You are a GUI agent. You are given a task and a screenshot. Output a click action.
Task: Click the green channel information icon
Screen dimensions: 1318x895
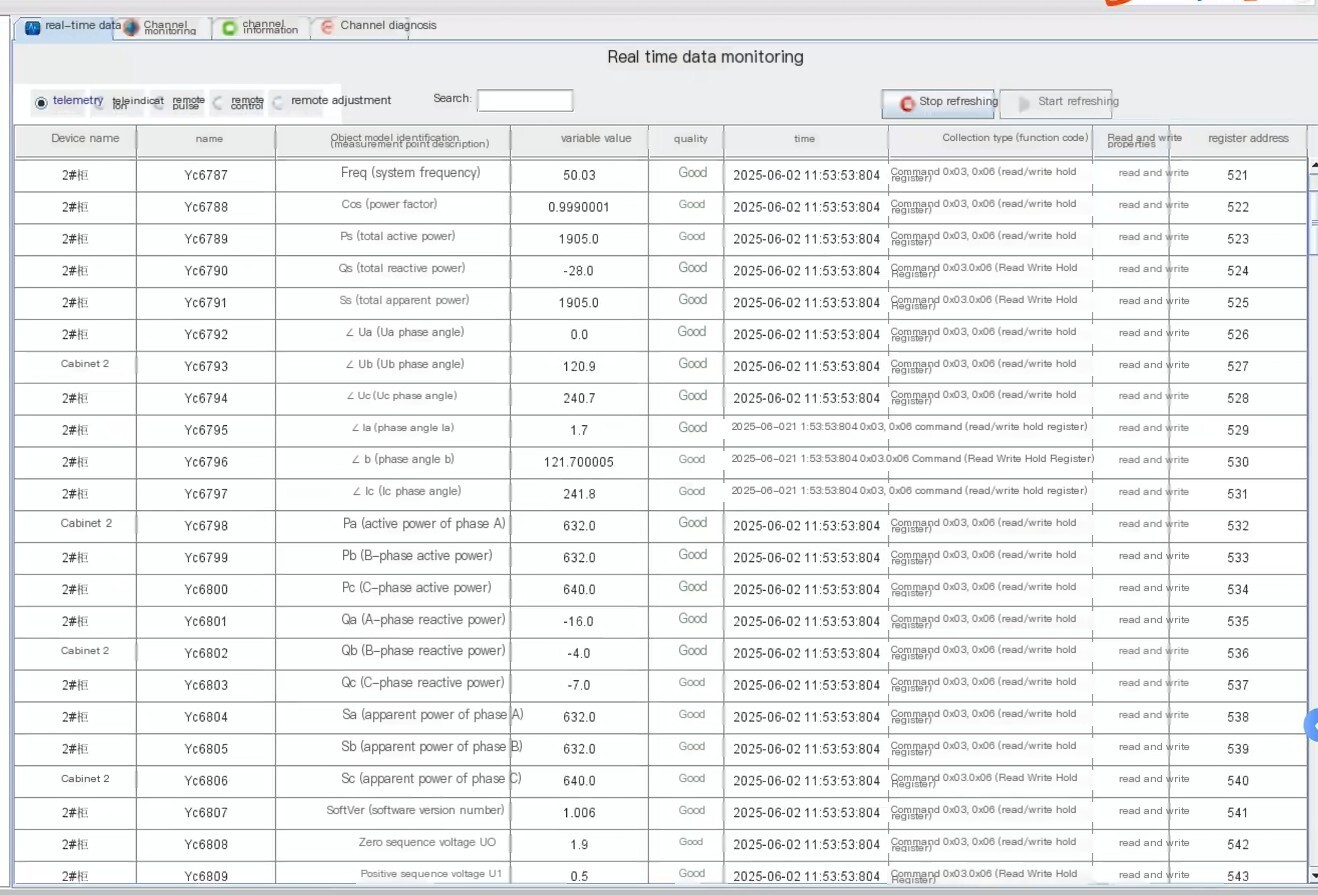229,28
